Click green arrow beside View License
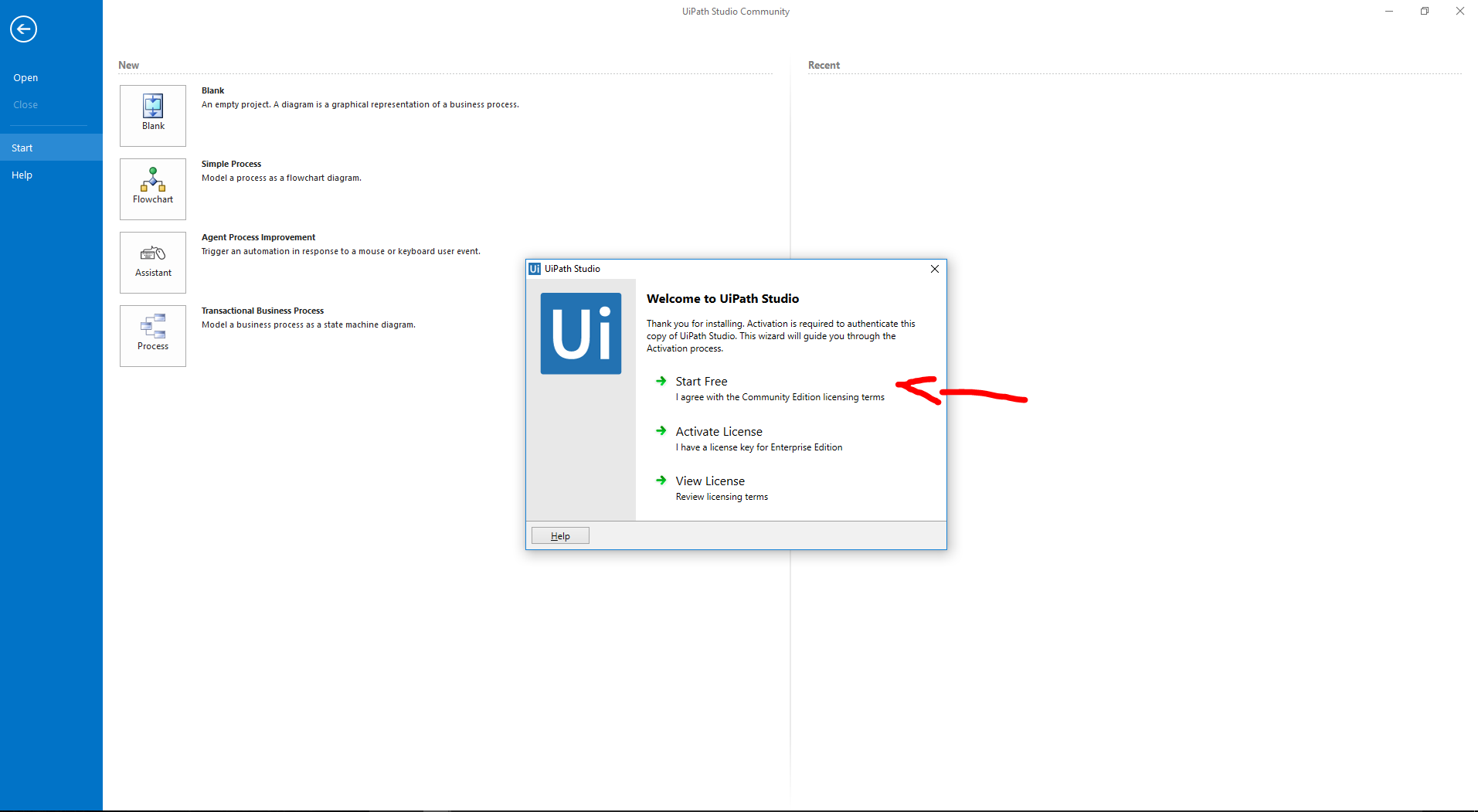 pos(661,481)
